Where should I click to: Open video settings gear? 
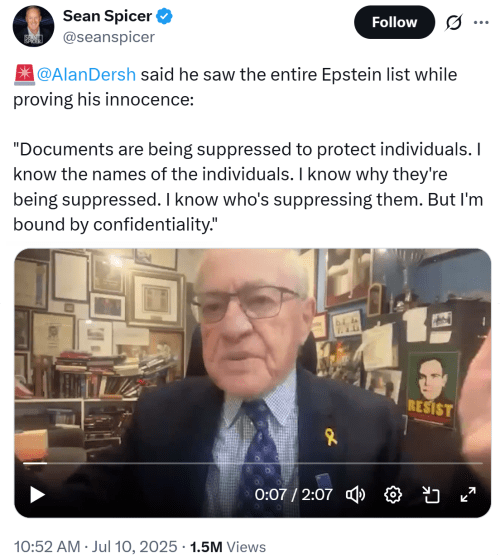coord(393,495)
